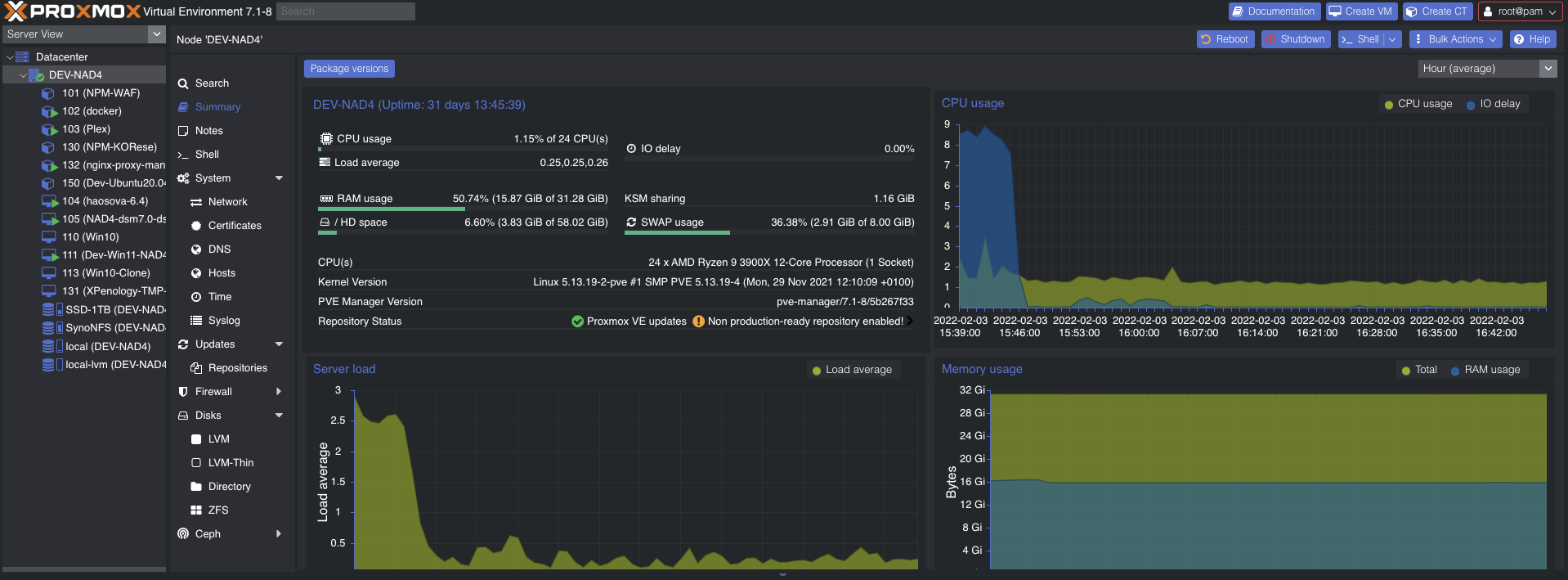Click the Network arrows icon

click(196, 202)
